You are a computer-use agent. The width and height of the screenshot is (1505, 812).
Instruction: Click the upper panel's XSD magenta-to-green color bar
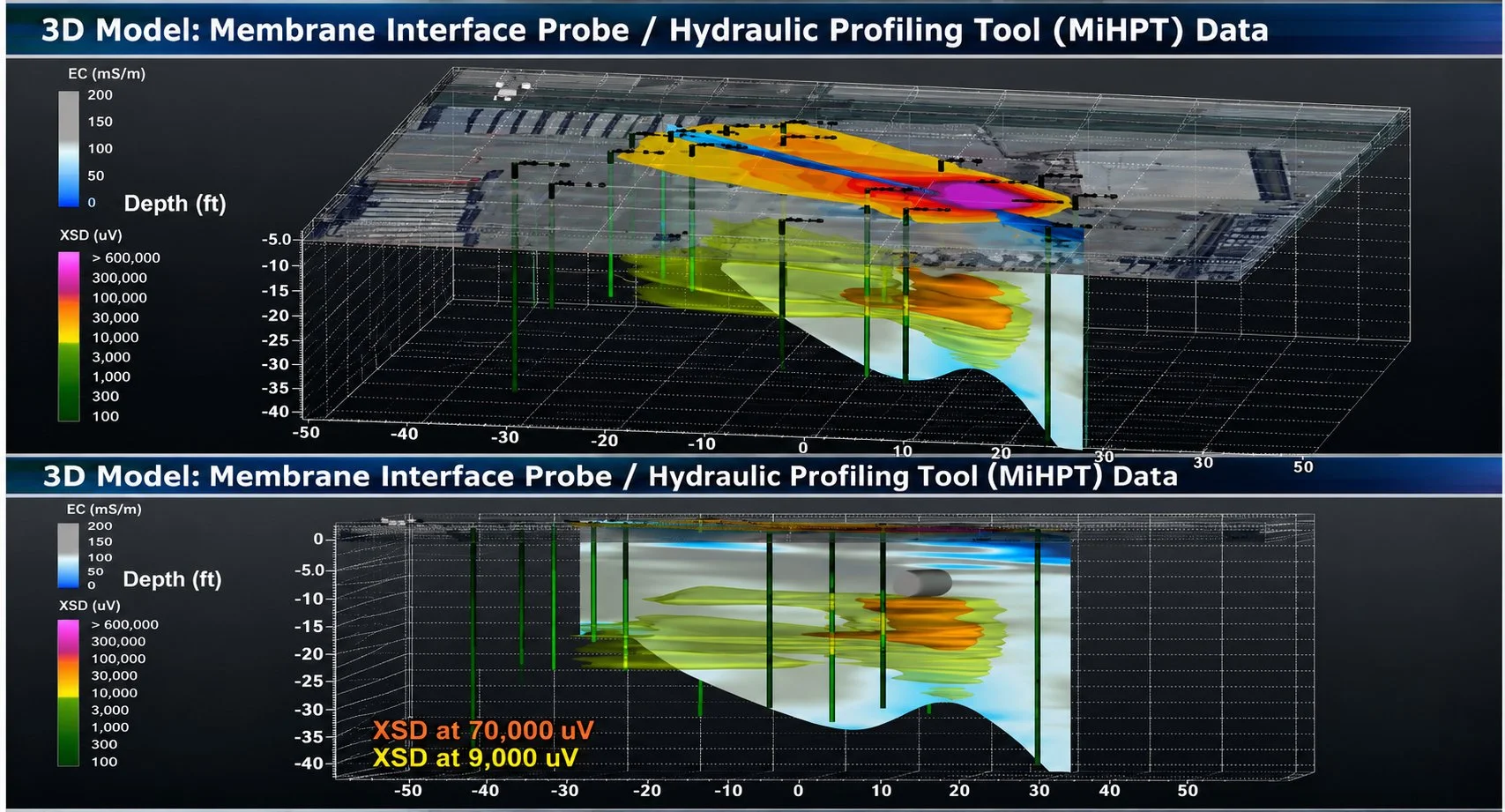(69, 336)
